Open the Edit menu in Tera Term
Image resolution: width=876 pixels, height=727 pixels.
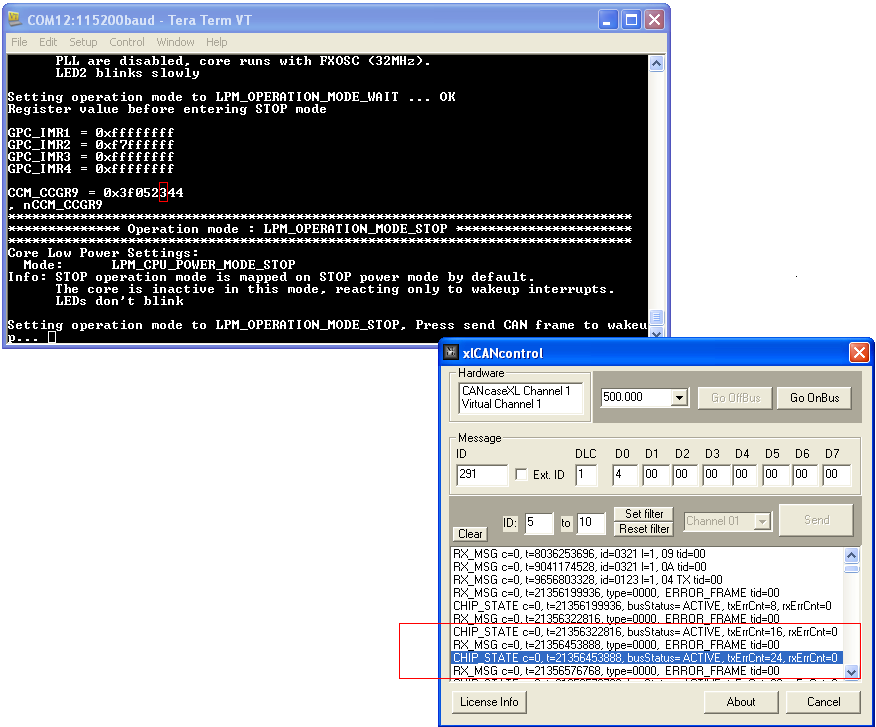(48, 42)
